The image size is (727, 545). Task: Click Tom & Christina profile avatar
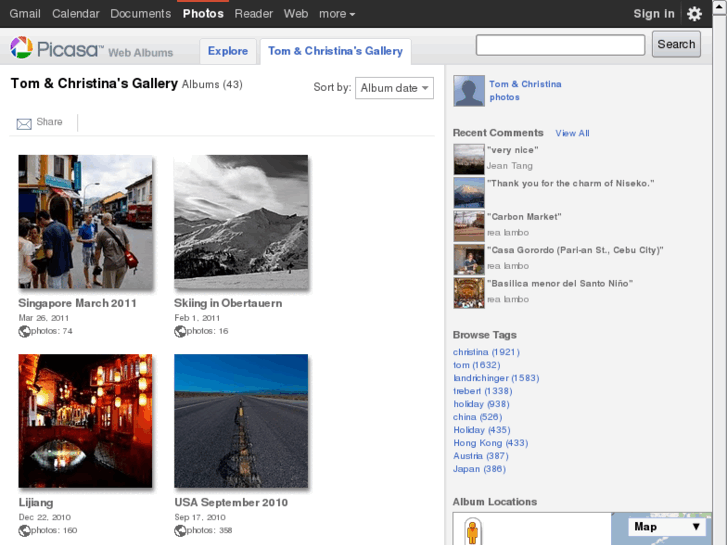469,91
